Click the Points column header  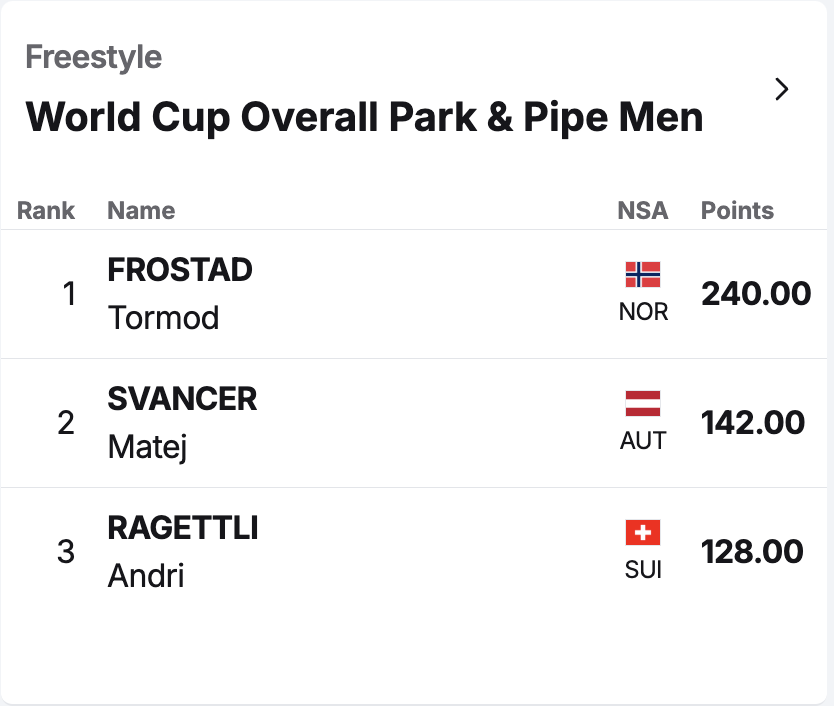coord(737,211)
